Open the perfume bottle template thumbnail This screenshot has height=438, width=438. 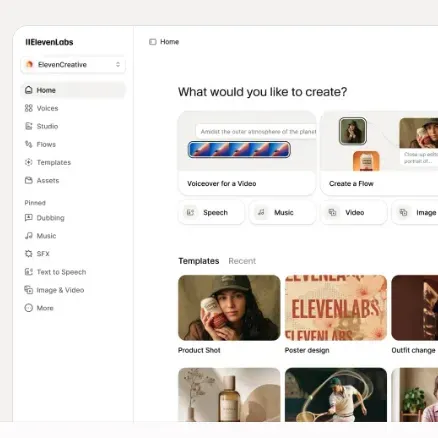[x=229, y=395]
